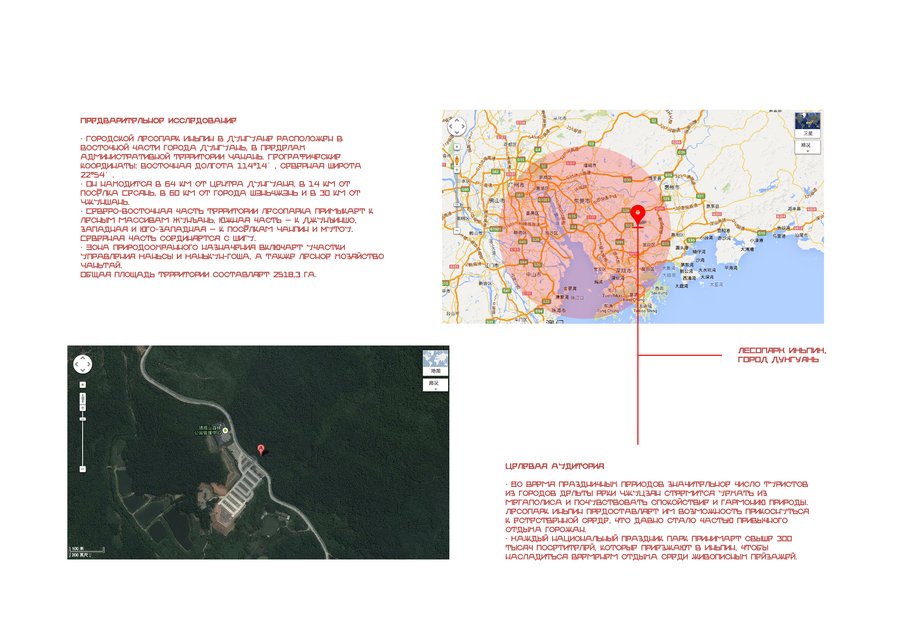Screen dimensions: 900x642
Task: Click the 广州市 city label on the street map
Action: pyautogui.click(x=515, y=185)
